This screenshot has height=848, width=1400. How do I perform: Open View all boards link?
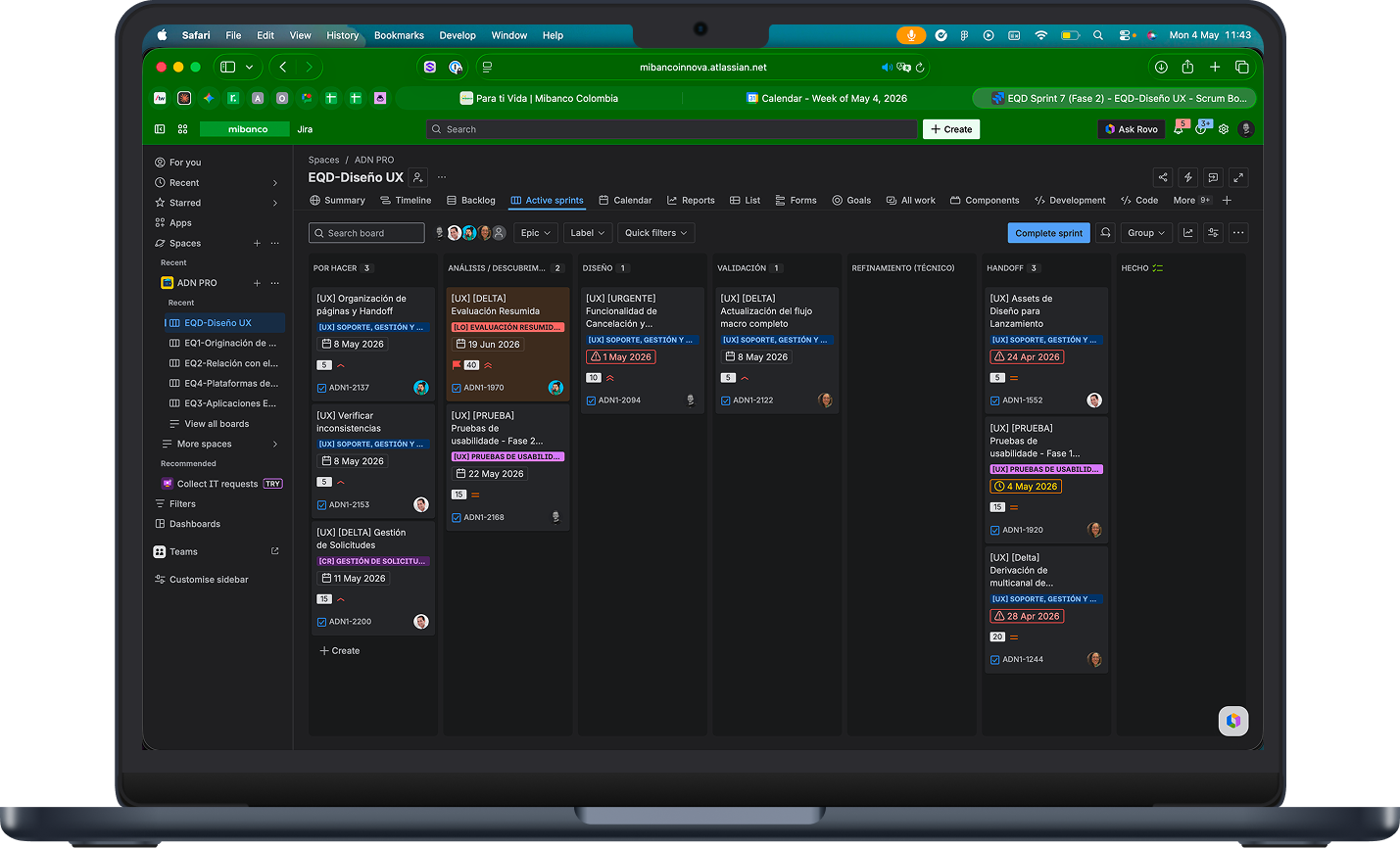(x=217, y=424)
